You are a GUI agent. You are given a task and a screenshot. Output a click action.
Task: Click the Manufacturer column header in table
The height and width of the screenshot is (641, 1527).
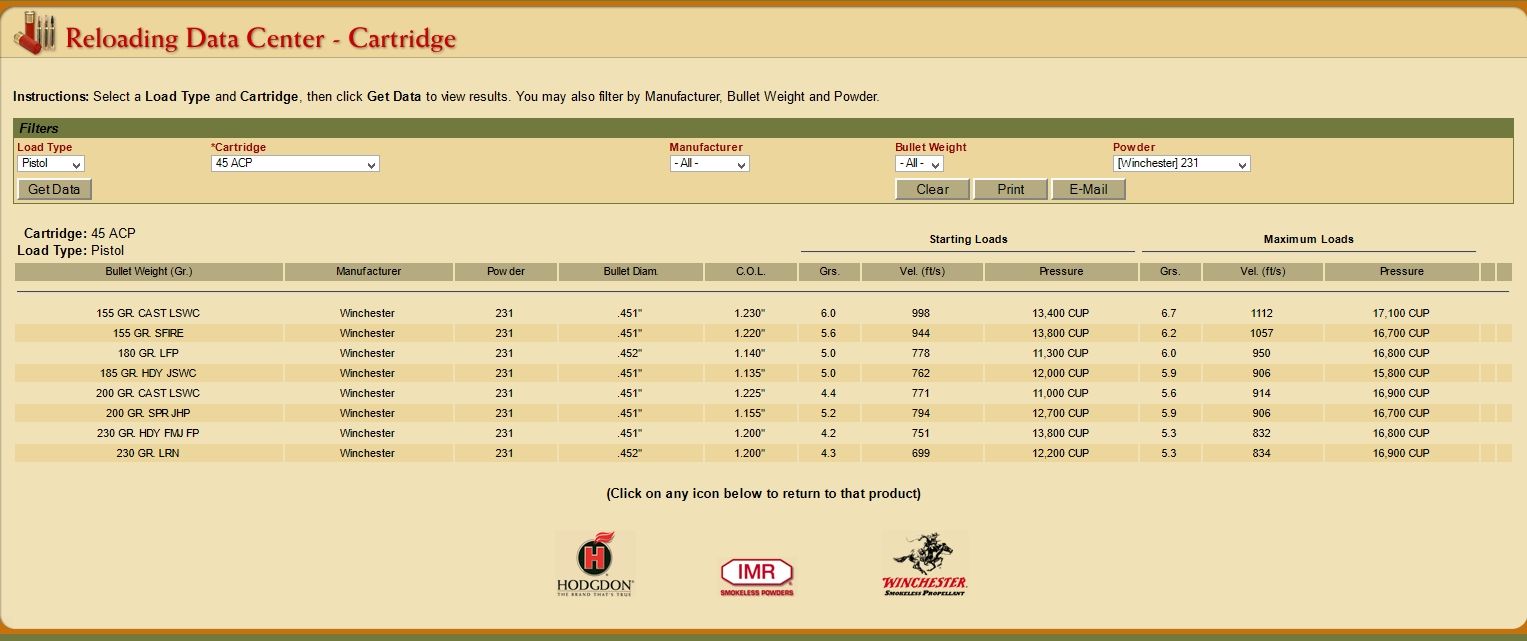(368, 272)
